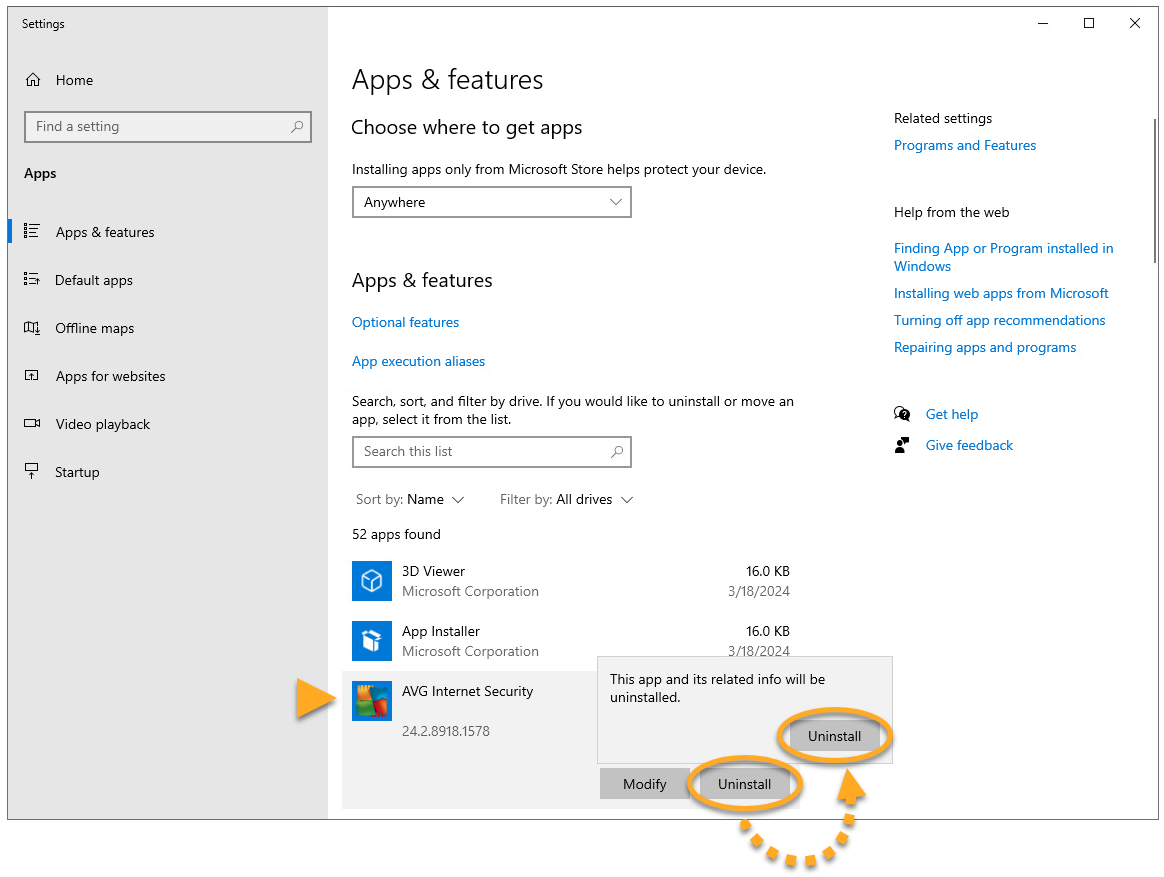Open the Anywhere app source dropdown
Screen dimensions: 1164x877
491,202
